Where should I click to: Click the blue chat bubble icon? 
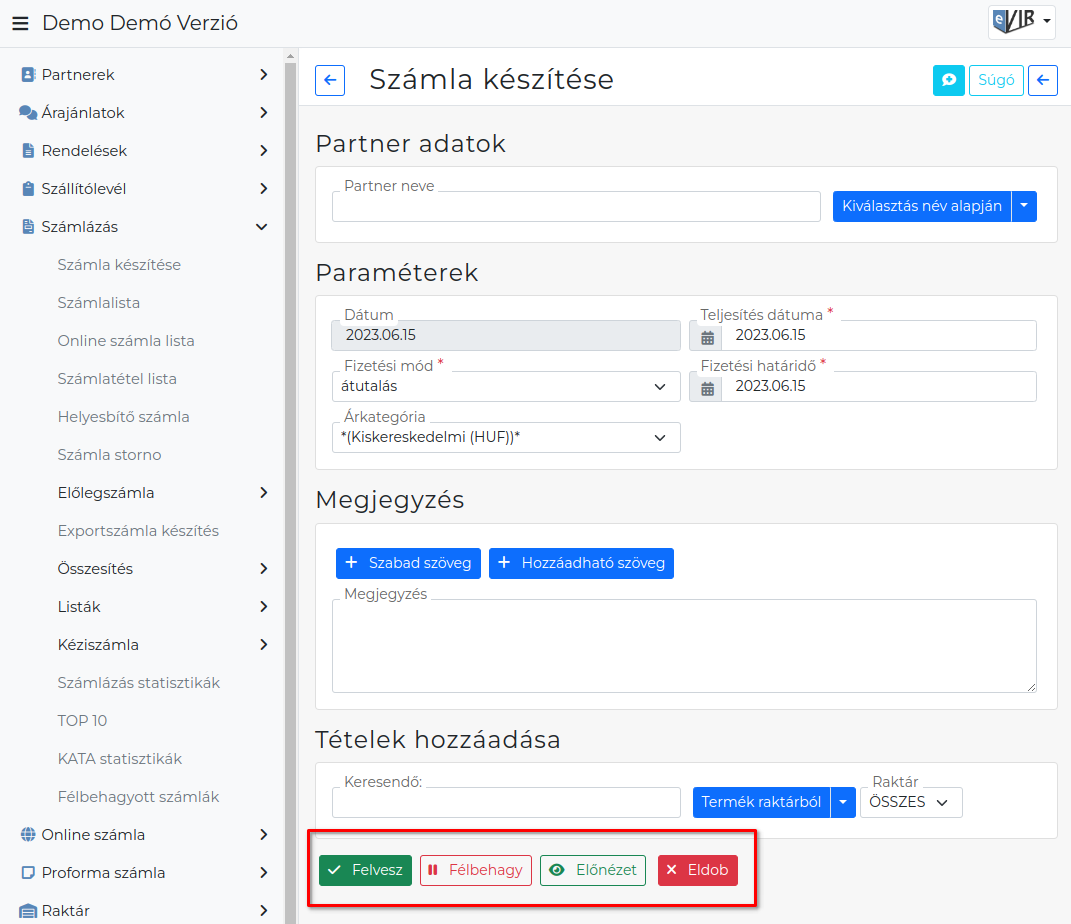pyautogui.click(x=948, y=80)
